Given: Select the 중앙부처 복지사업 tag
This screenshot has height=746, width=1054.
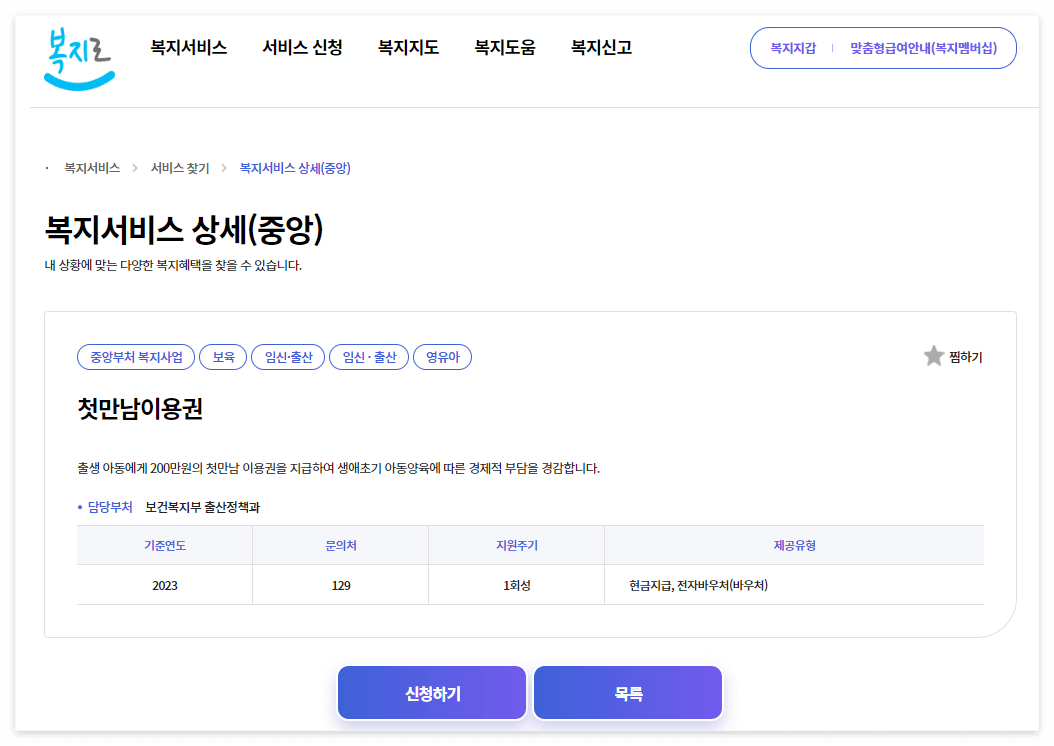Looking at the screenshot, I should [x=135, y=357].
